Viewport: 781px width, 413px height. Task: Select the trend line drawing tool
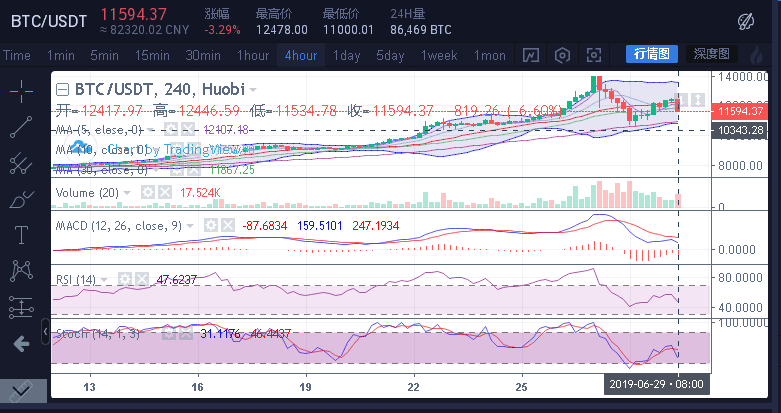(x=21, y=127)
